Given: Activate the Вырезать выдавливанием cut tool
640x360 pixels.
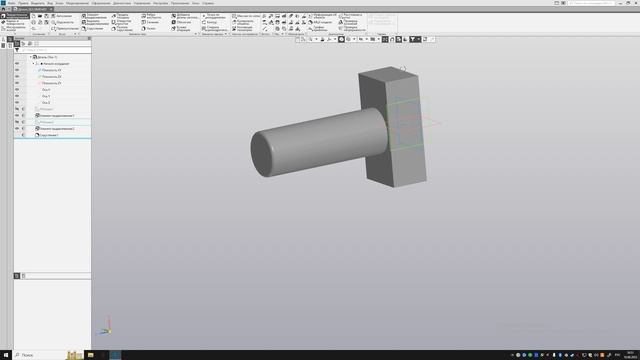Looking at the screenshot, I should point(95,22).
